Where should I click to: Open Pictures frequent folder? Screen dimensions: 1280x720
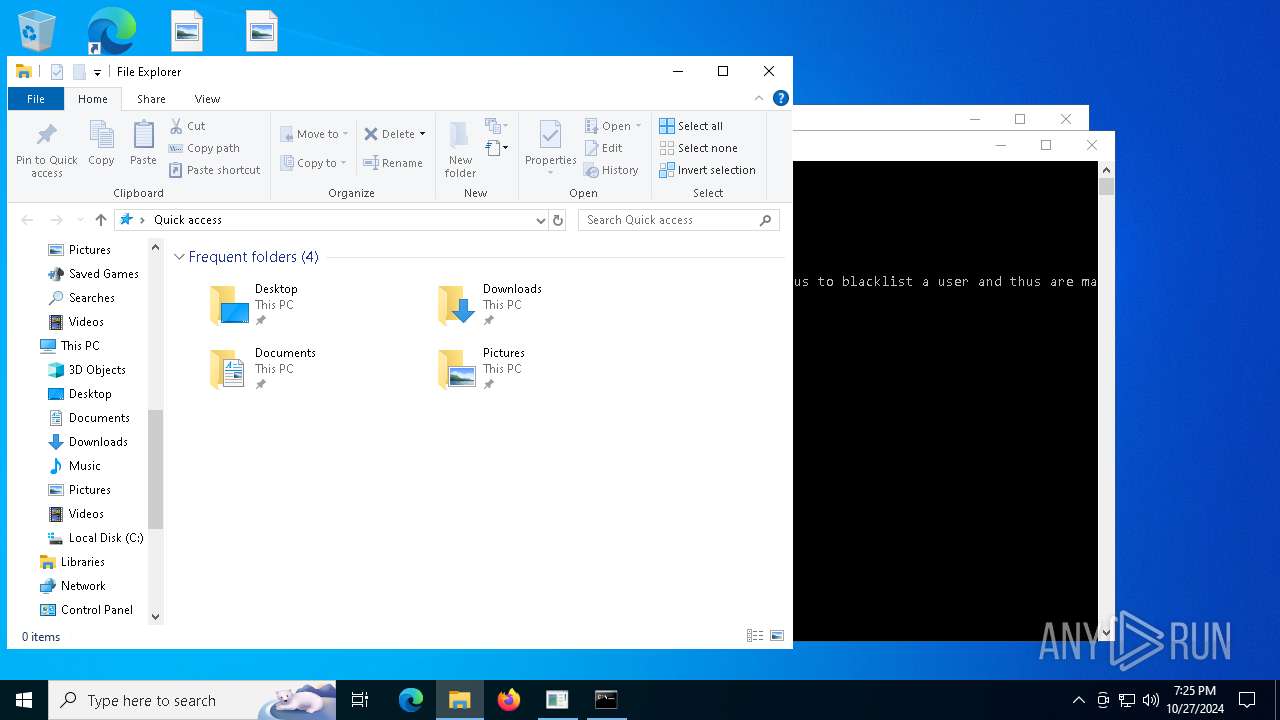coord(482,369)
